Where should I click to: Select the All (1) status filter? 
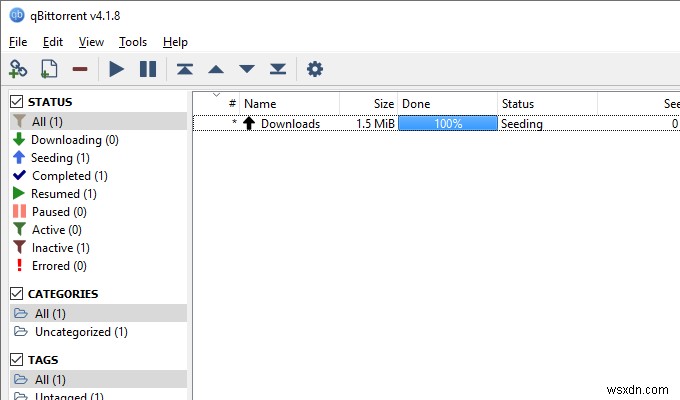point(98,121)
